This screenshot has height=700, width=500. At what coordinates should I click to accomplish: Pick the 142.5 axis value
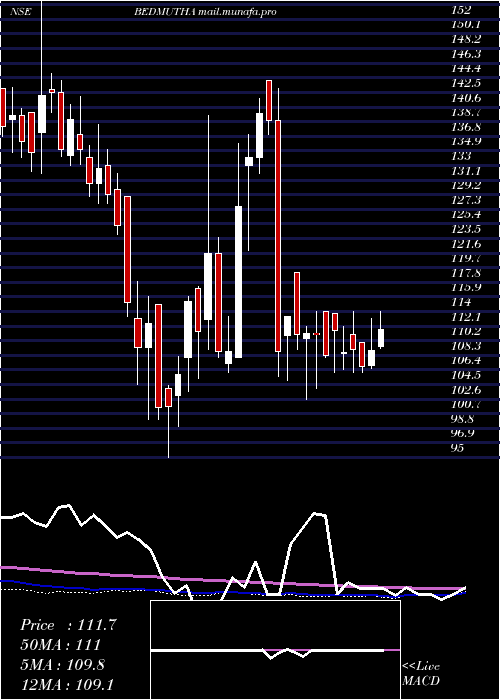pyautogui.click(x=466, y=83)
